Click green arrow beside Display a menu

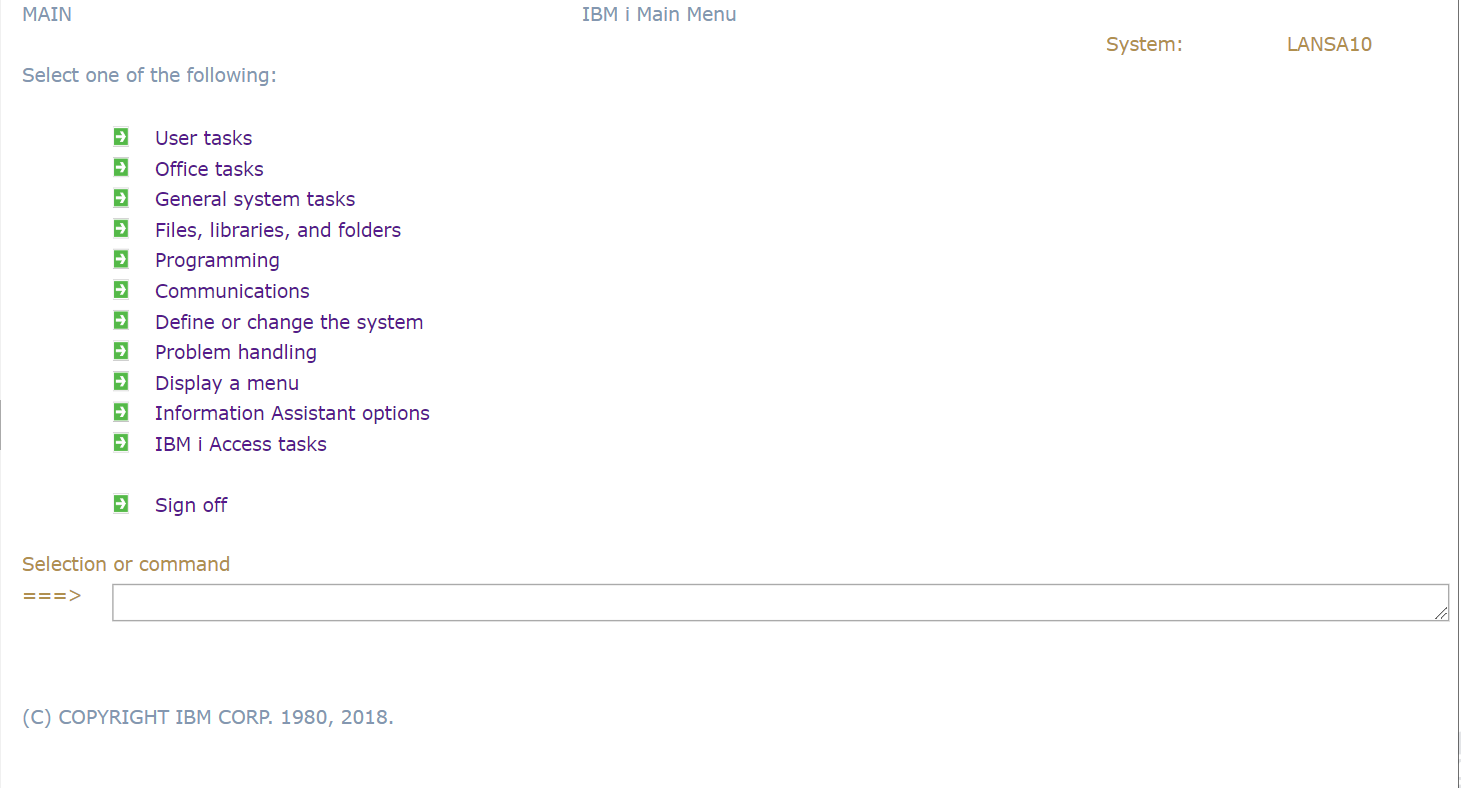121,382
